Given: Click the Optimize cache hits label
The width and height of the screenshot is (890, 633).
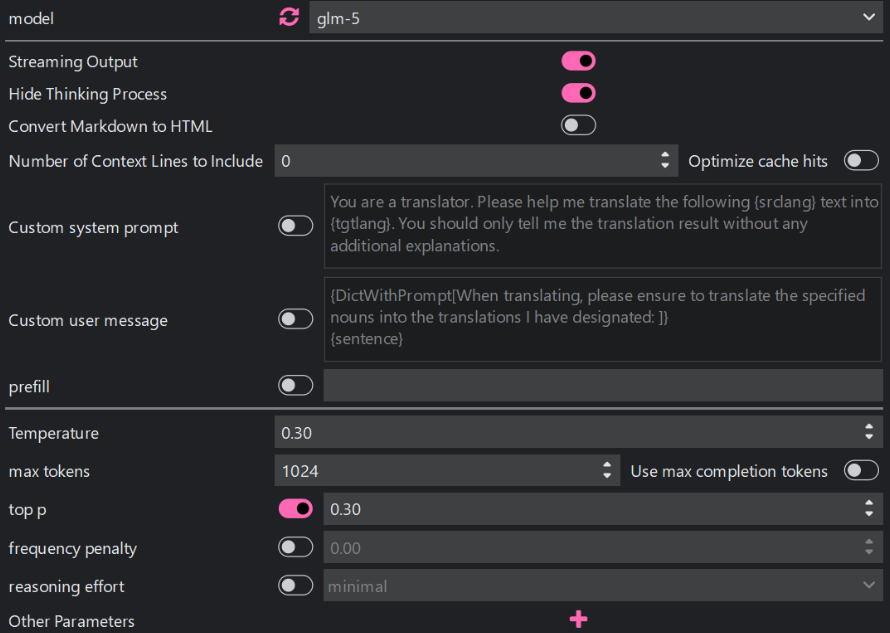Looking at the screenshot, I should [758, 161].
